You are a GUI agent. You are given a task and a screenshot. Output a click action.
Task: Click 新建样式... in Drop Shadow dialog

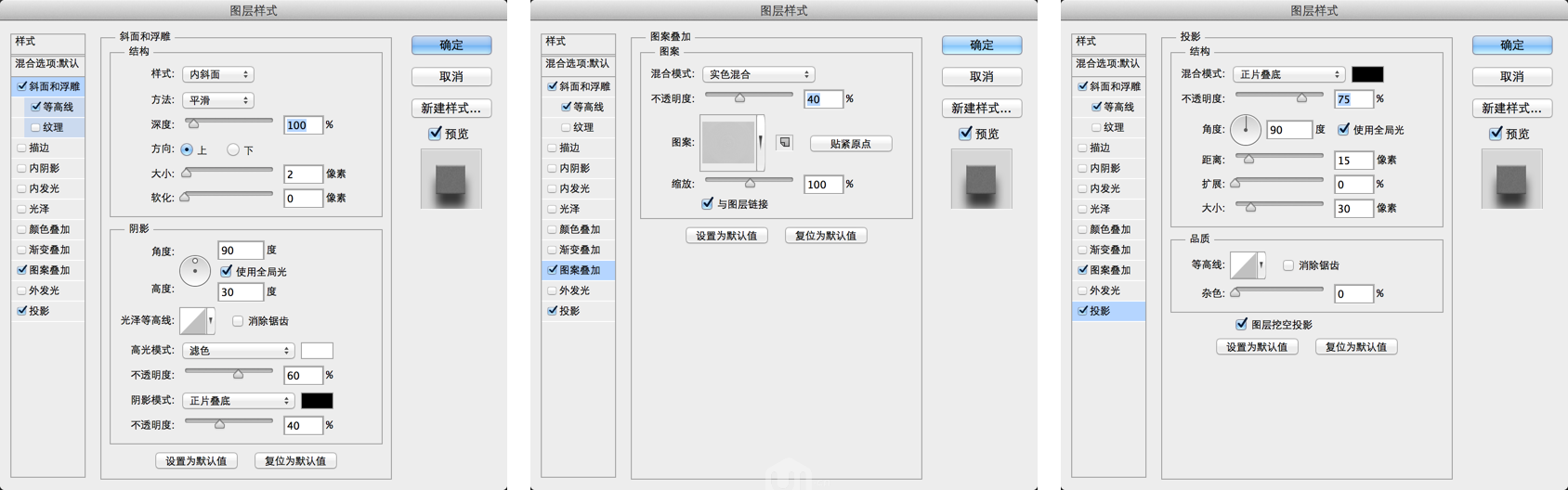click(x=1512, y=108)
